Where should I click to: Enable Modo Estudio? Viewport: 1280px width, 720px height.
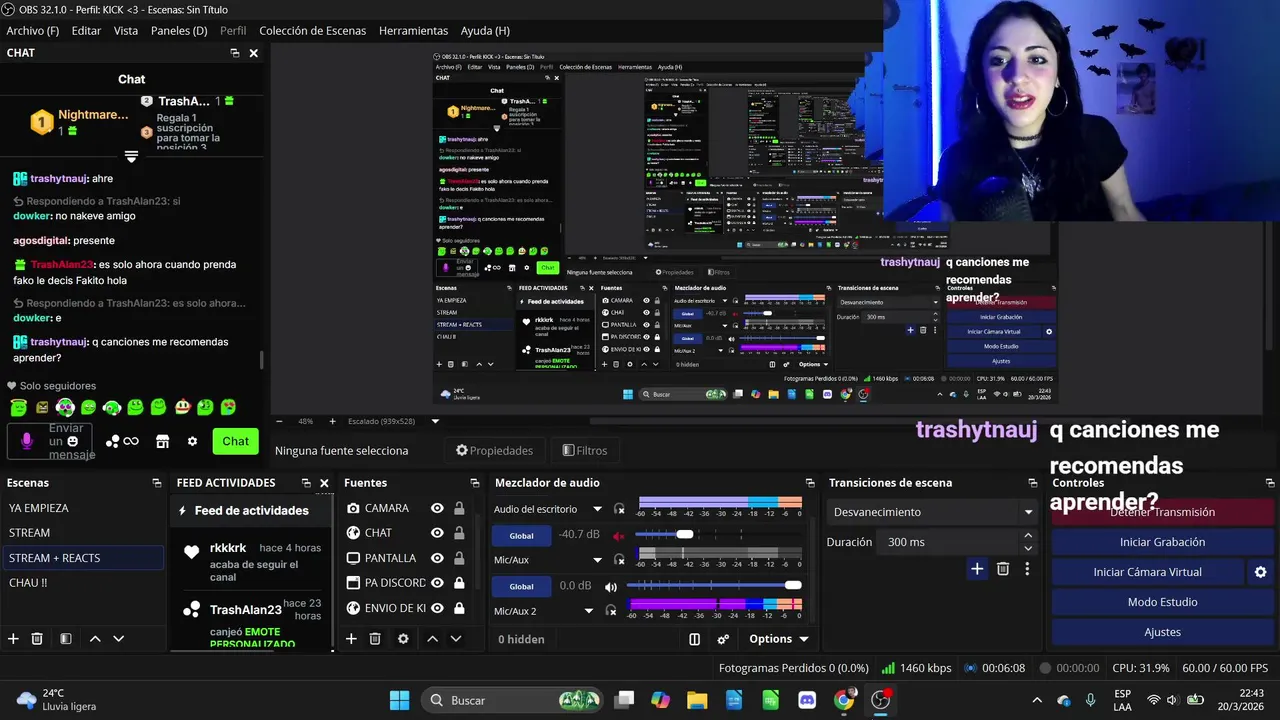pyautogui.click(x=1162, y=602)
